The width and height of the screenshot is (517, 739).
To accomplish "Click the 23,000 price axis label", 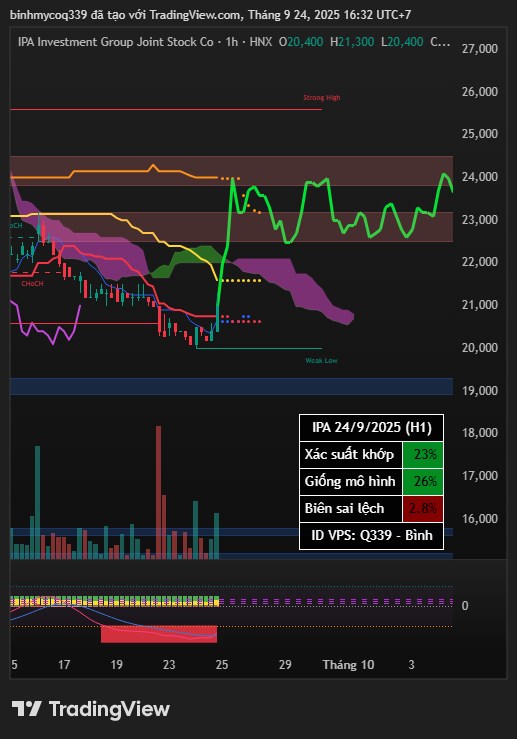I will (x=480, y=220).
